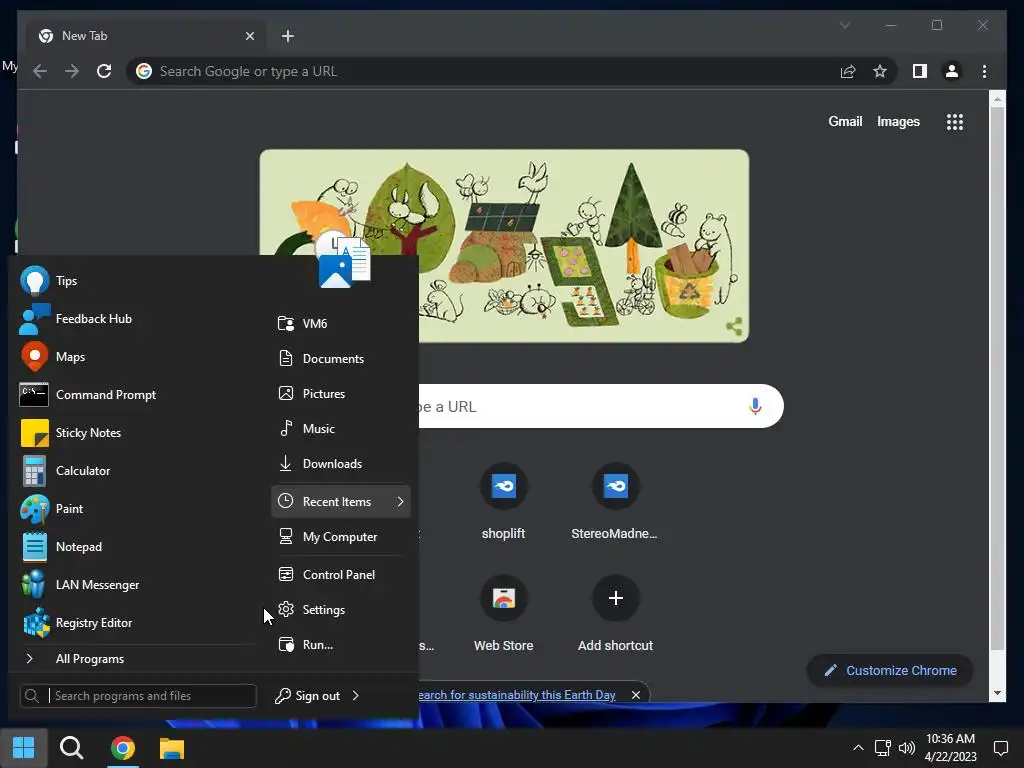The image size is (1024, 768).
Task: Open the shoplift shortcut
Action: pyautogui.click(x=504, y=502)
